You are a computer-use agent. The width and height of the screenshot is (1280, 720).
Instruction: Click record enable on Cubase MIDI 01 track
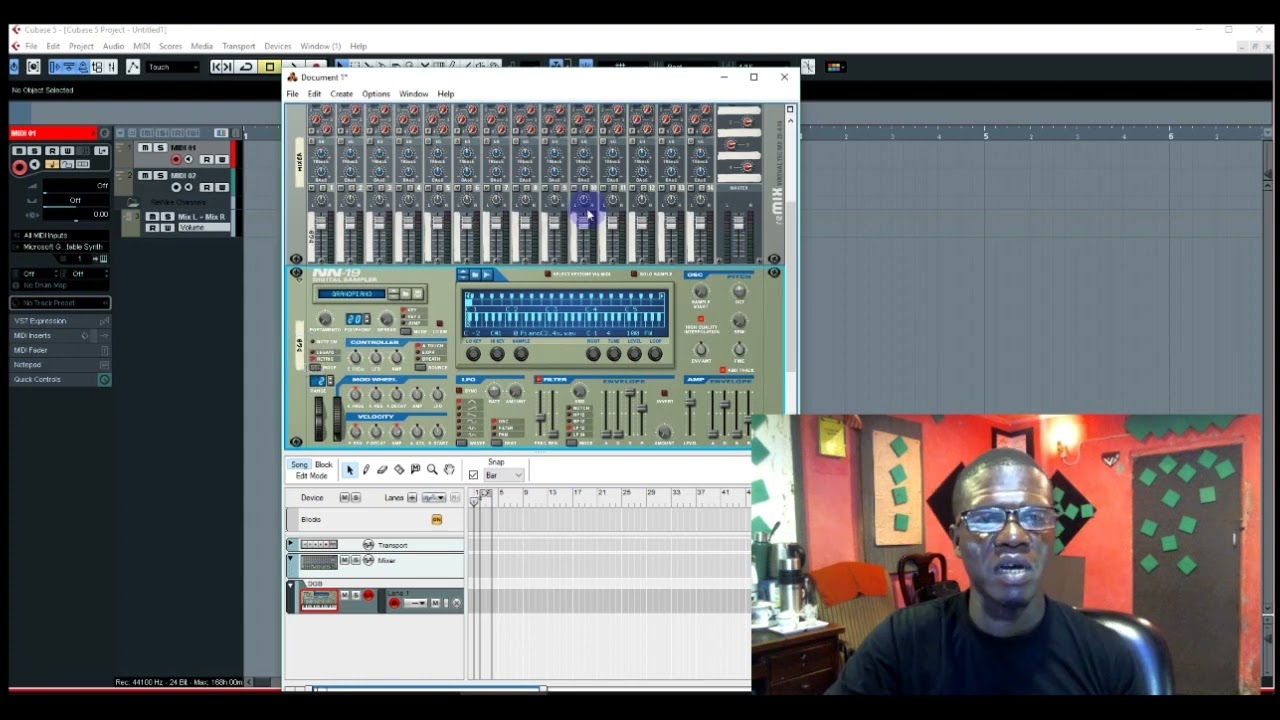tap(177, 160)
